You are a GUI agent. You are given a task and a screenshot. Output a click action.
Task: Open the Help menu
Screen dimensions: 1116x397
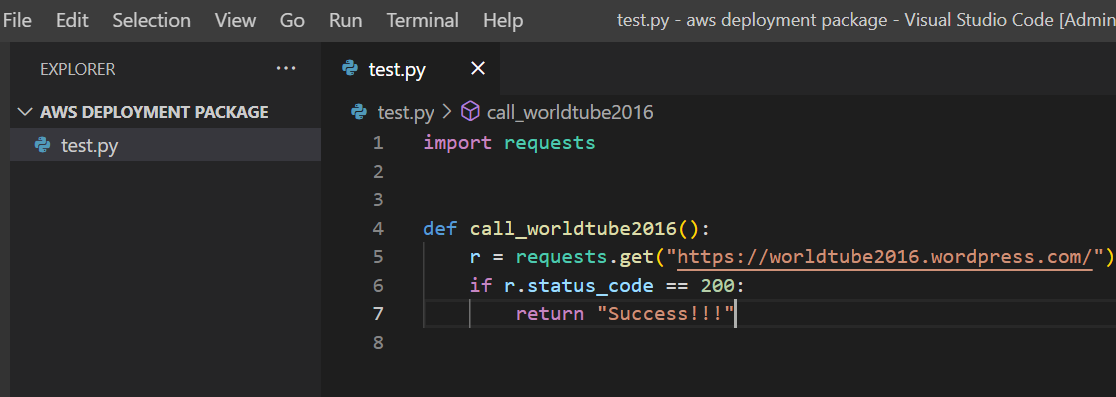[503, 21]
